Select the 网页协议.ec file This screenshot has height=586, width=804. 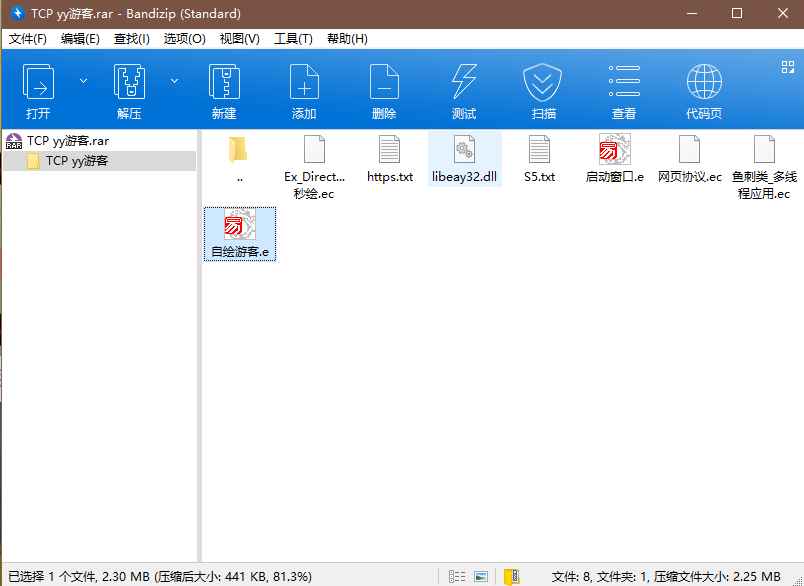690,159
